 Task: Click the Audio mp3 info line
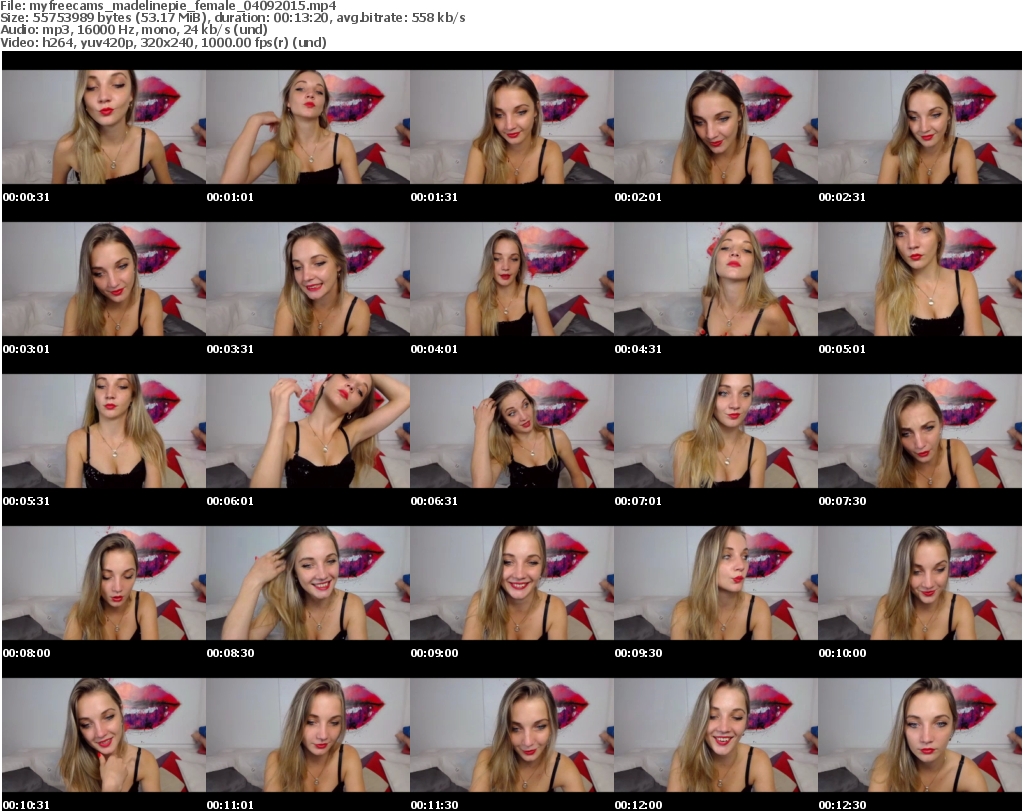click(x=134, y=30)
